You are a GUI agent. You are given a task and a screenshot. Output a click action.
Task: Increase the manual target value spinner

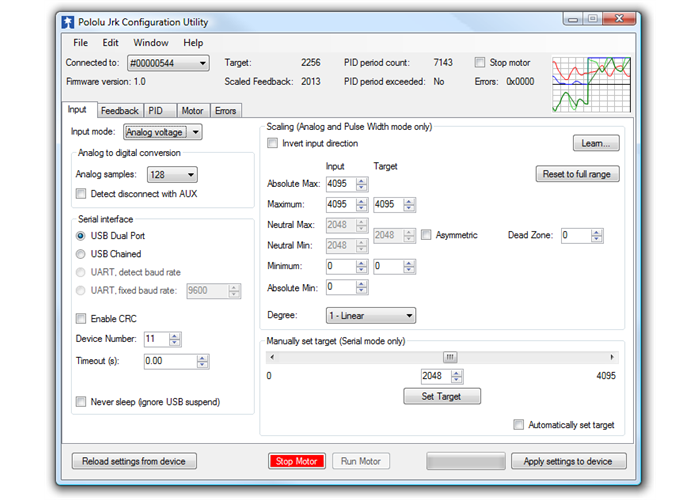click(457, 373)
